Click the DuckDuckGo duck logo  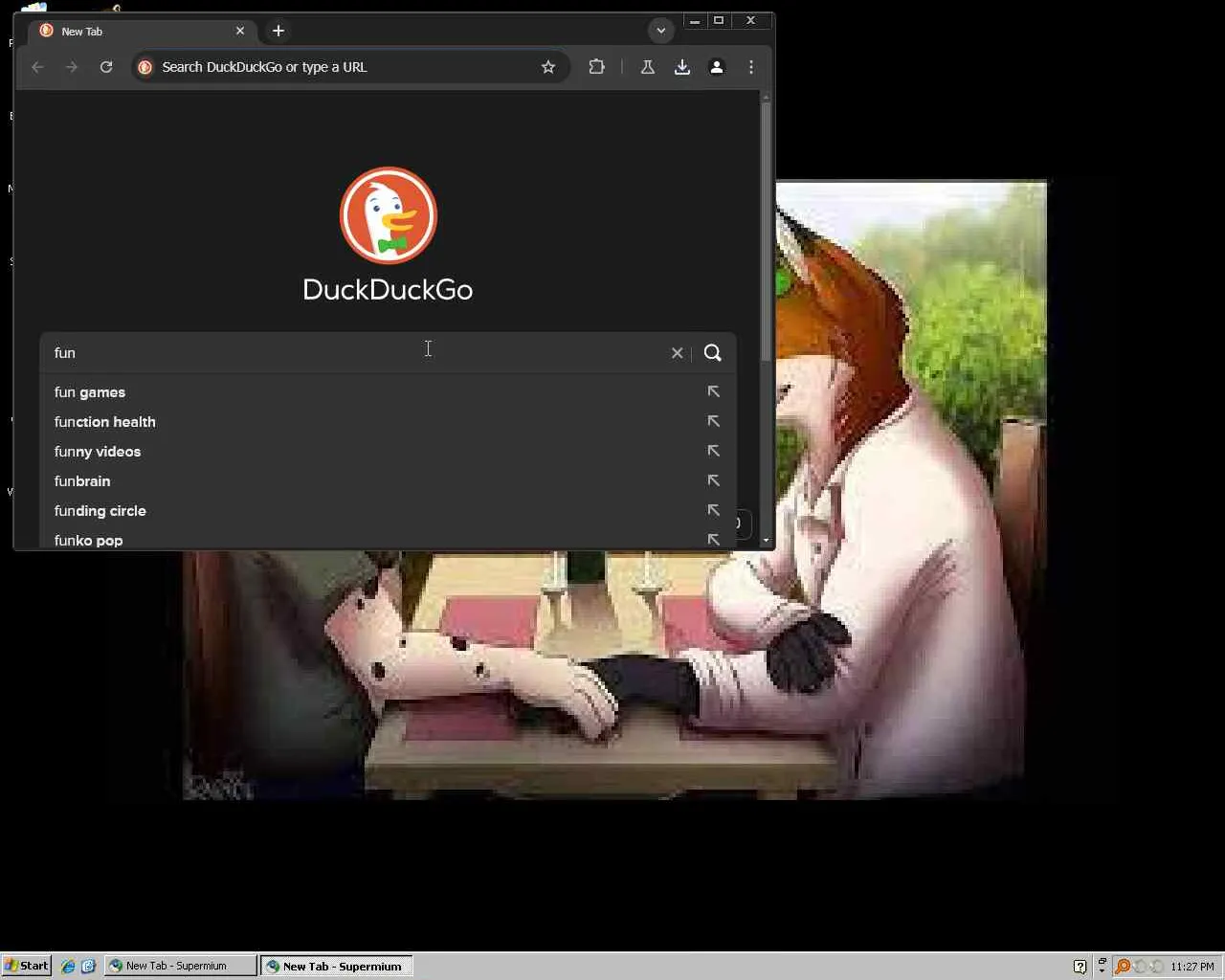(x=389, y=215)
